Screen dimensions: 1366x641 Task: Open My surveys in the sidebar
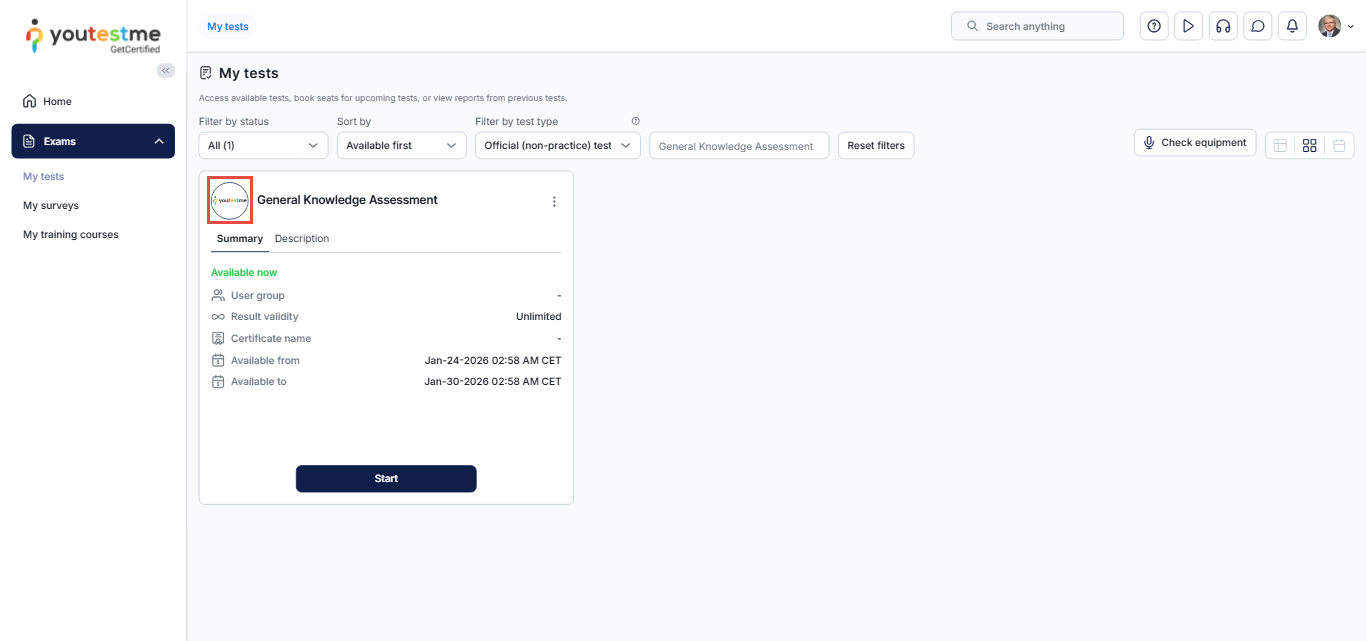pyautogui.click(x=51, y=205)
